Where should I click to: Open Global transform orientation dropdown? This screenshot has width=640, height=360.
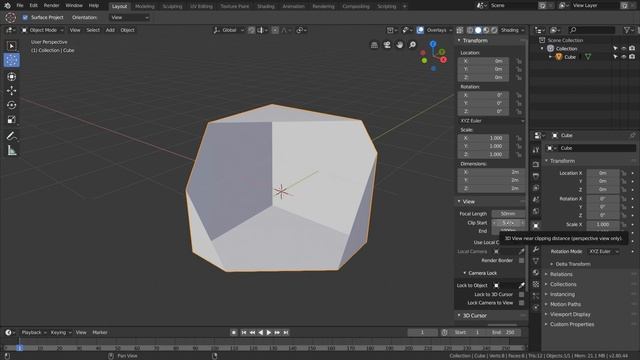229,30
